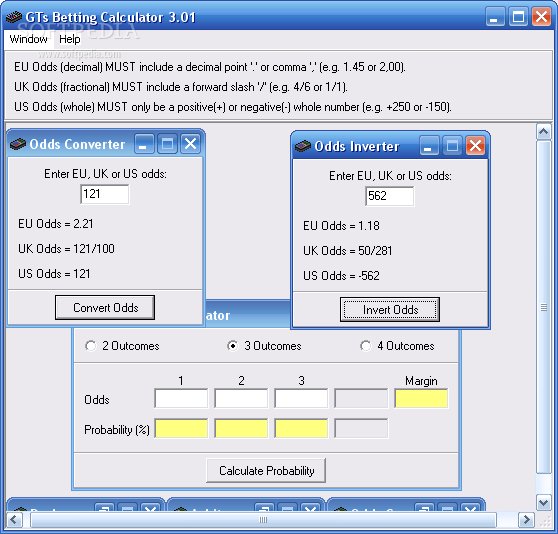
Task: Click the disabled fourth Odds field
Action: pos(361,398)
